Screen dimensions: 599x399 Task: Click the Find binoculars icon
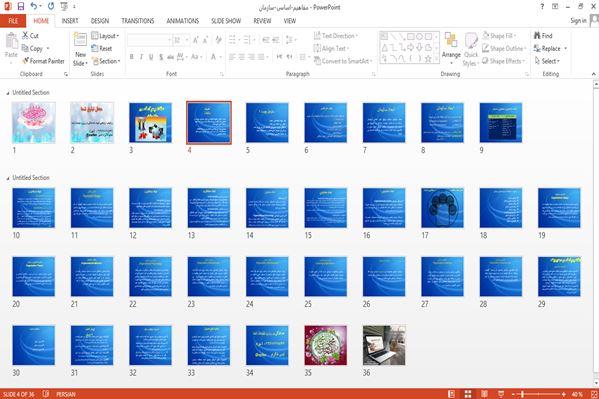537,36
